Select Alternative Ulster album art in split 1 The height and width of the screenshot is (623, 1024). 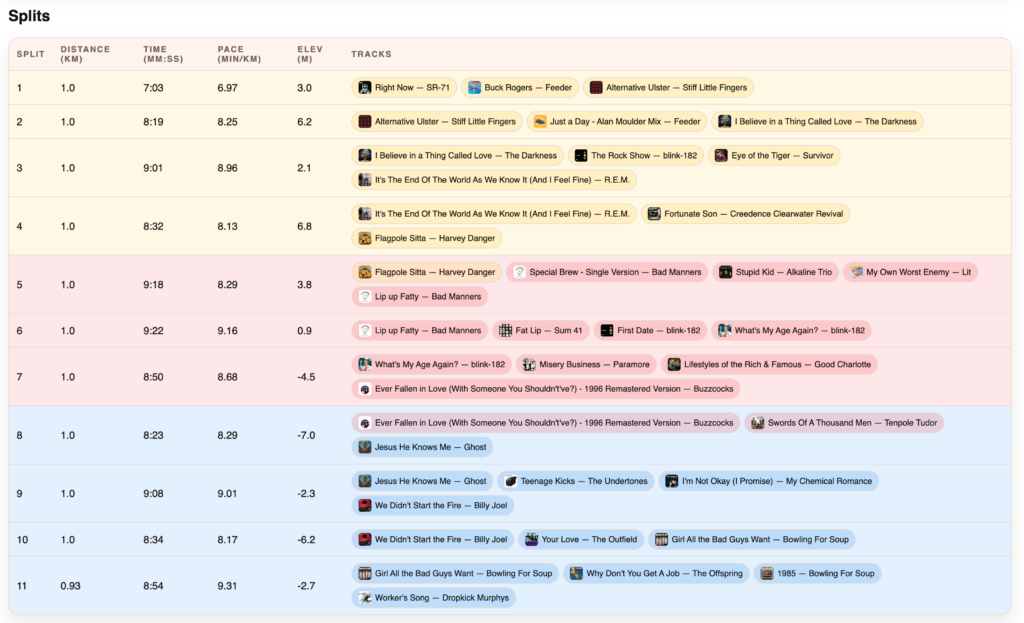(596, 88)
